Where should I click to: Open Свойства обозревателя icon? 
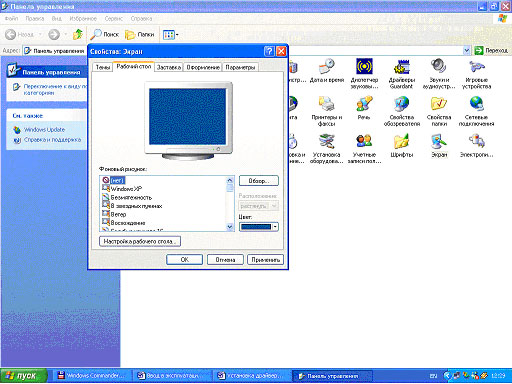coord(402,111)
